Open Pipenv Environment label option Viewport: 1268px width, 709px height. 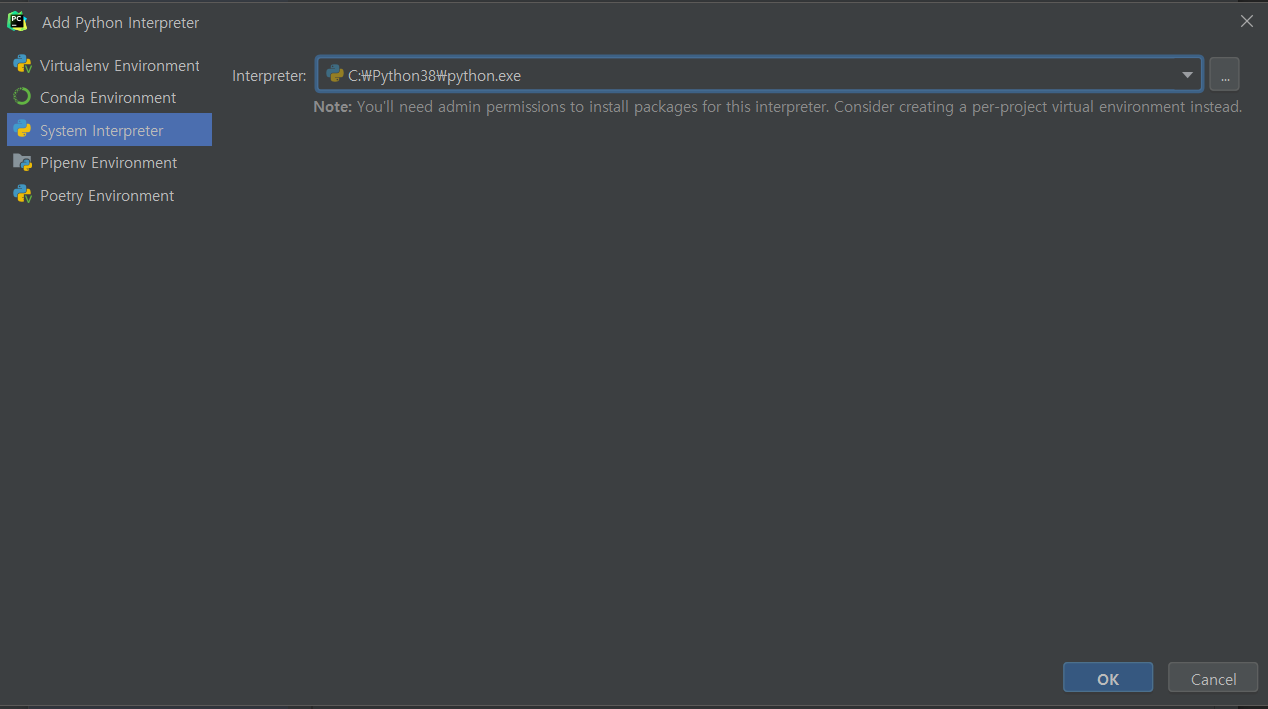108,162
